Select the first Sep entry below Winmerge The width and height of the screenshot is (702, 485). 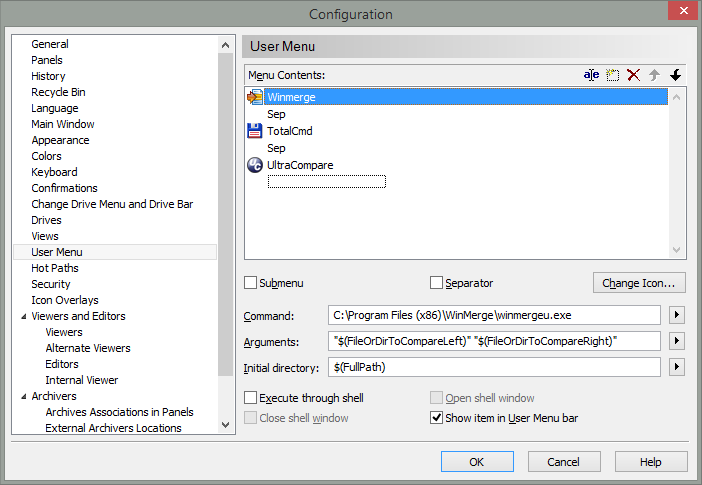pyautogui.click(x=276, y=114)
